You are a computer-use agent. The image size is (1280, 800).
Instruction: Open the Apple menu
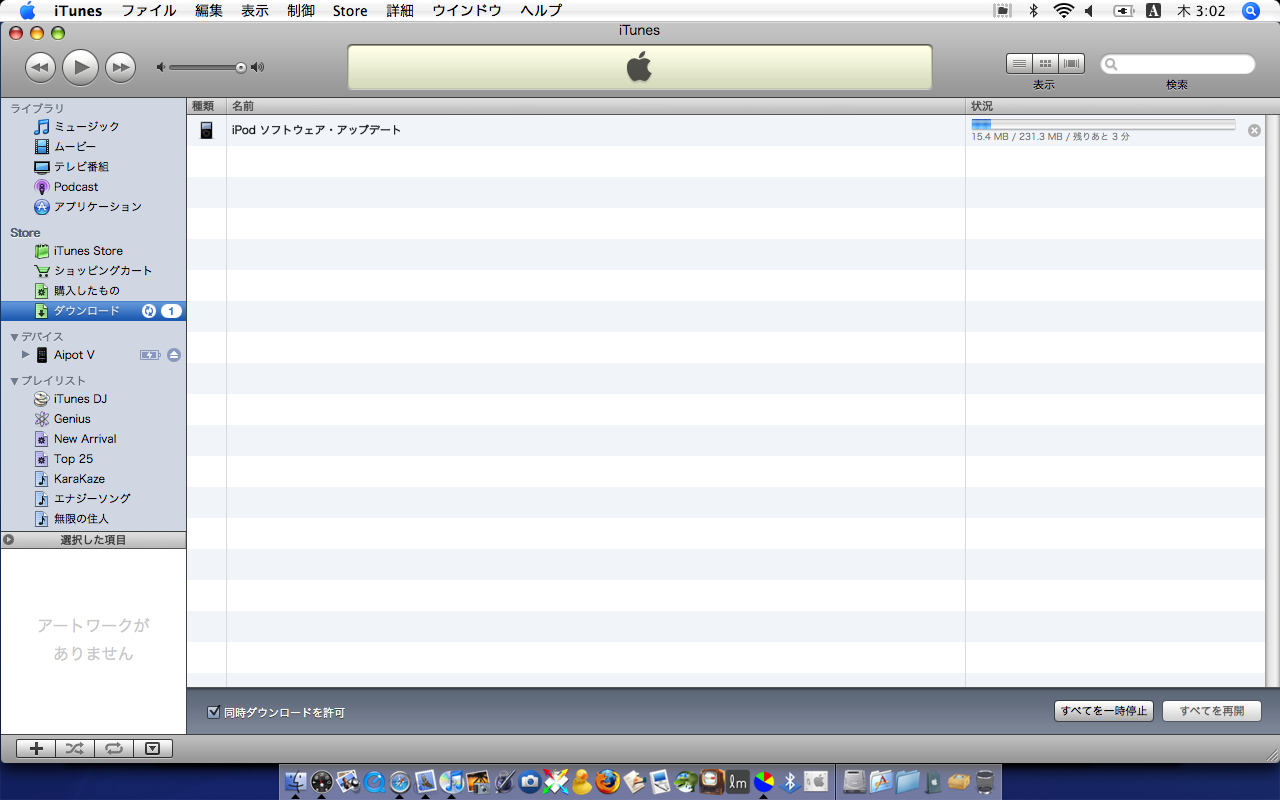coord(27,11)
